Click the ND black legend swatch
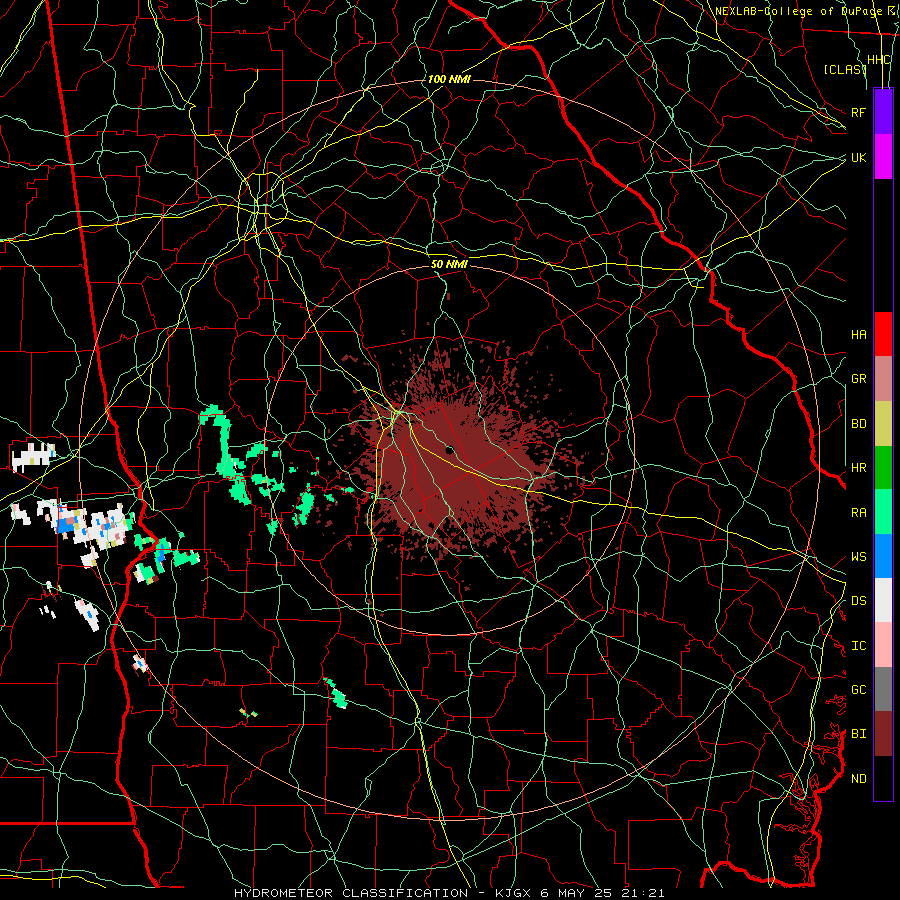Viewport: 900px width, 900px height. pos(883,778)
